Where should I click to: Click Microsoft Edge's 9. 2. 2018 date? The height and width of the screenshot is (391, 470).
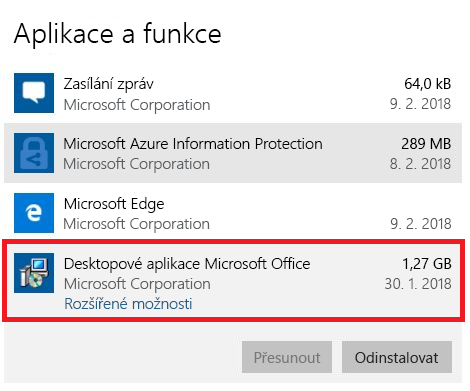[x=421, y=224]
